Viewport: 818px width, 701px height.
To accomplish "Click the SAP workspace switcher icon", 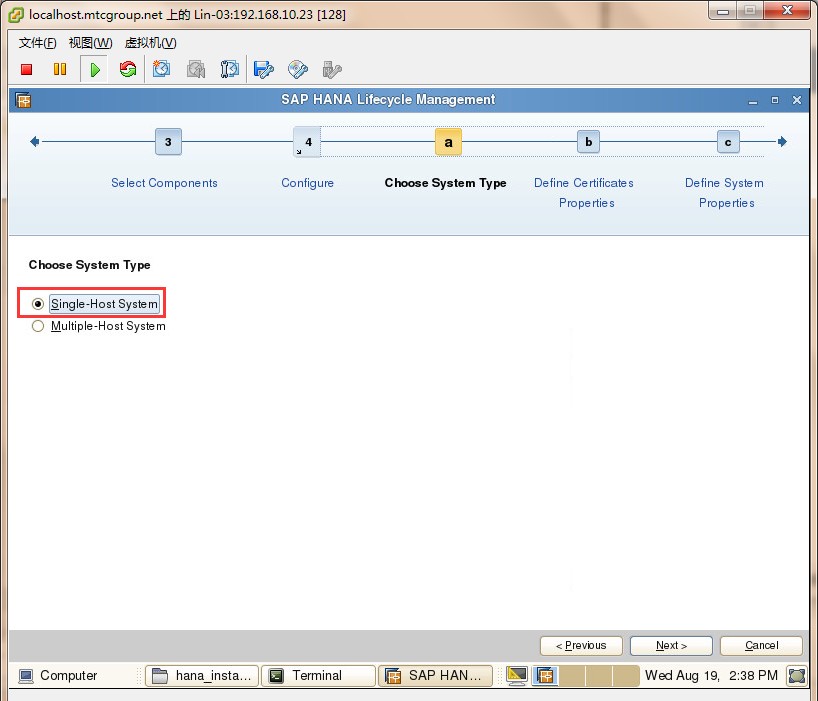I will click(x=545, y=676).
